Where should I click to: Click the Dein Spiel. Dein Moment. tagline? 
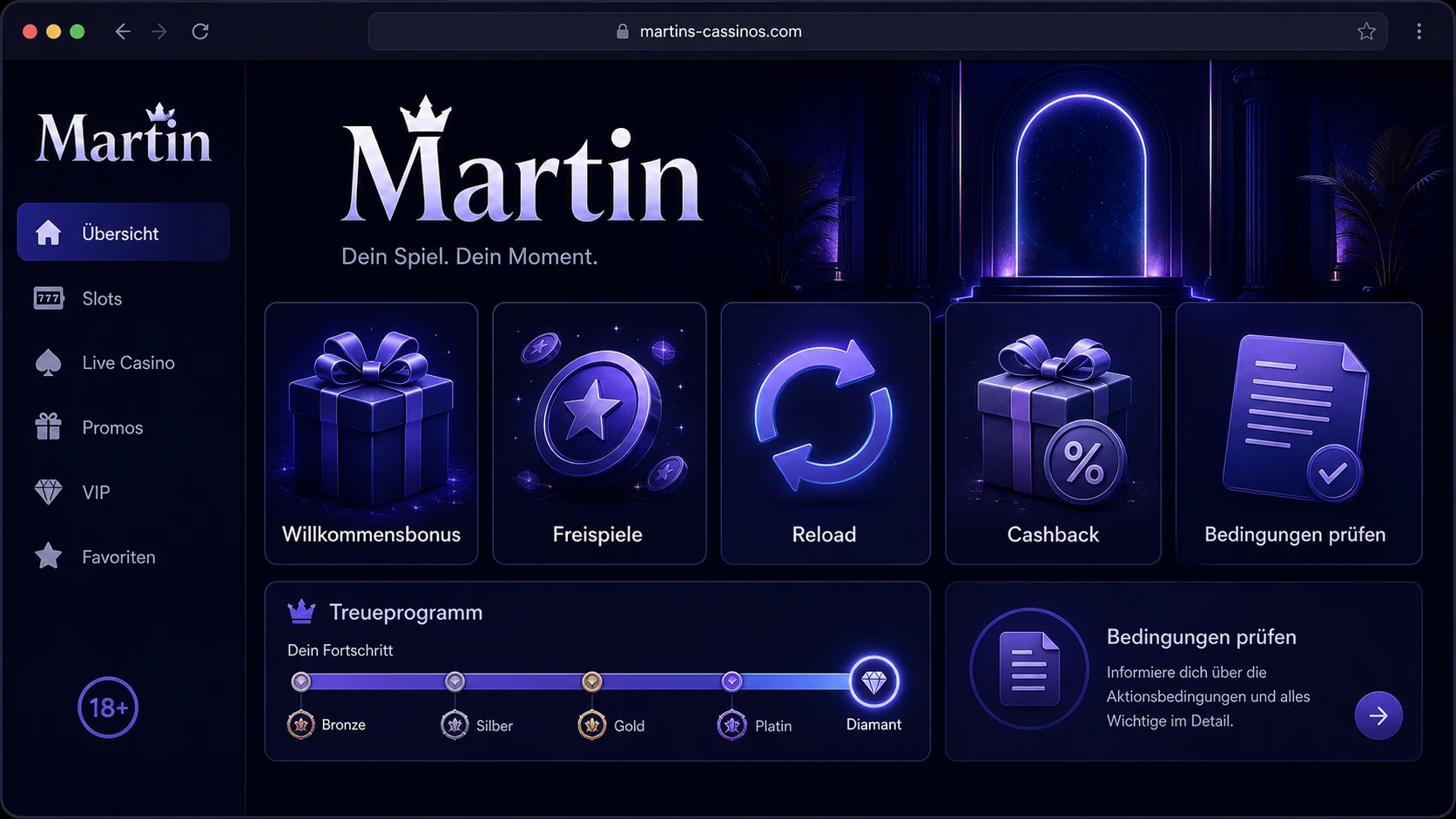point(469,257)
